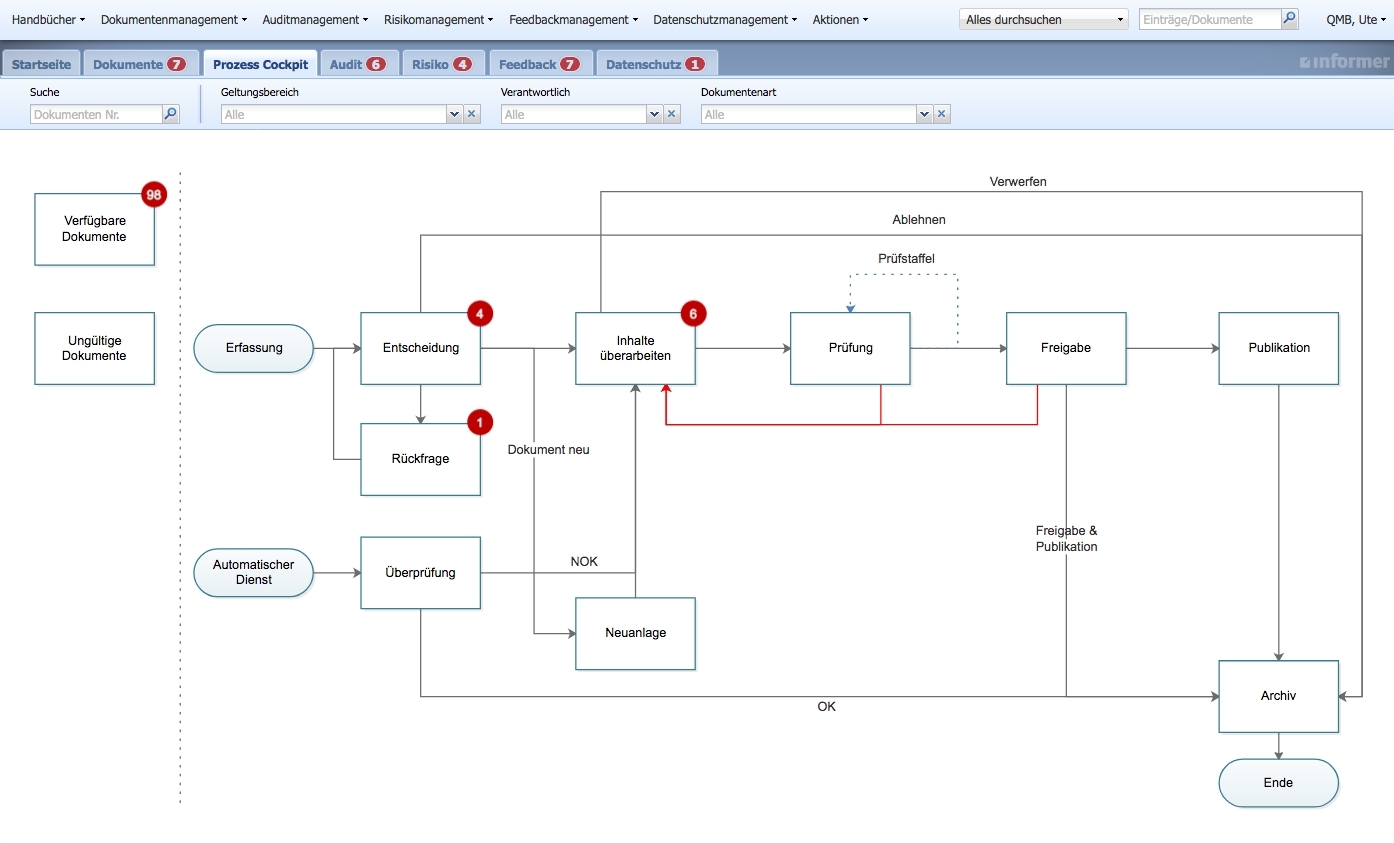Select the Prüfung process step

click(x=851, y=348)
